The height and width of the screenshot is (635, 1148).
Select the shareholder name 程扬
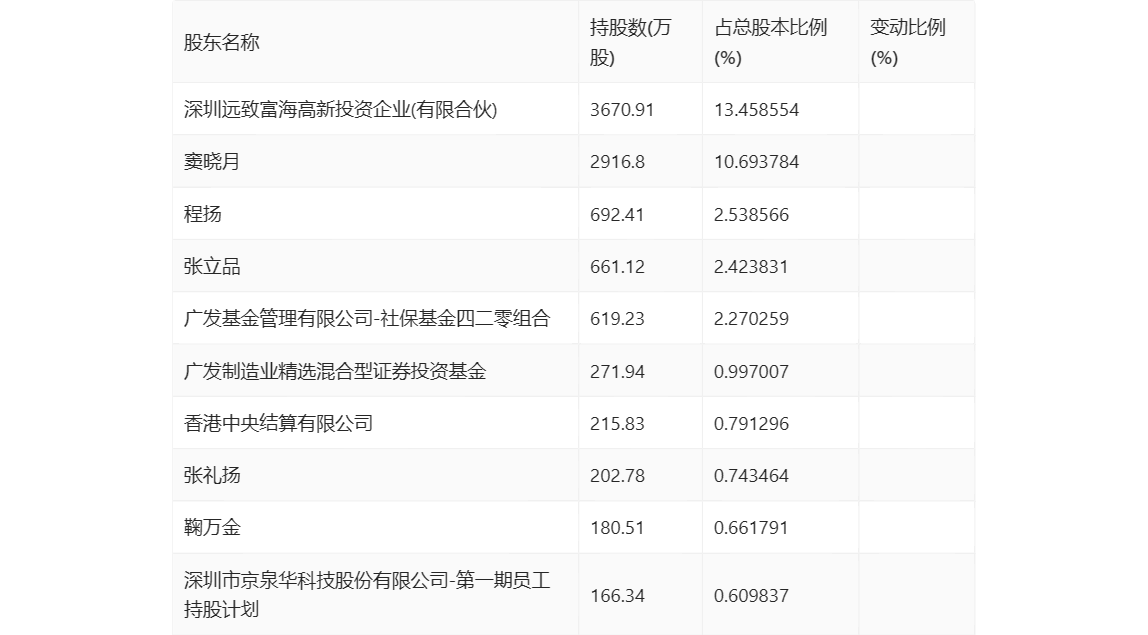[x=202, y=215]
